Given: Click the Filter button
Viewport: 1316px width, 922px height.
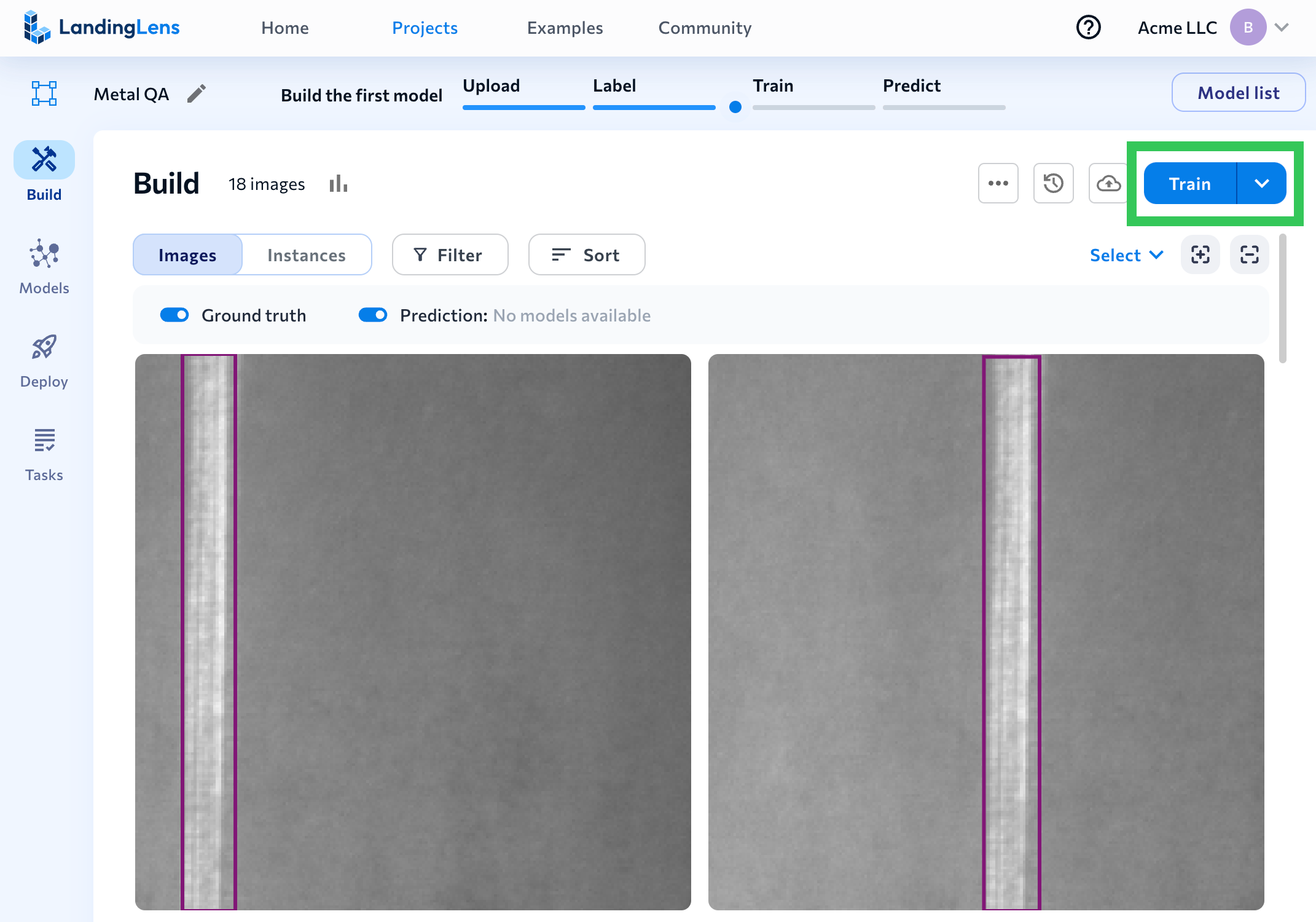Looking at the screenshot, I should click(x=450, y=255).
